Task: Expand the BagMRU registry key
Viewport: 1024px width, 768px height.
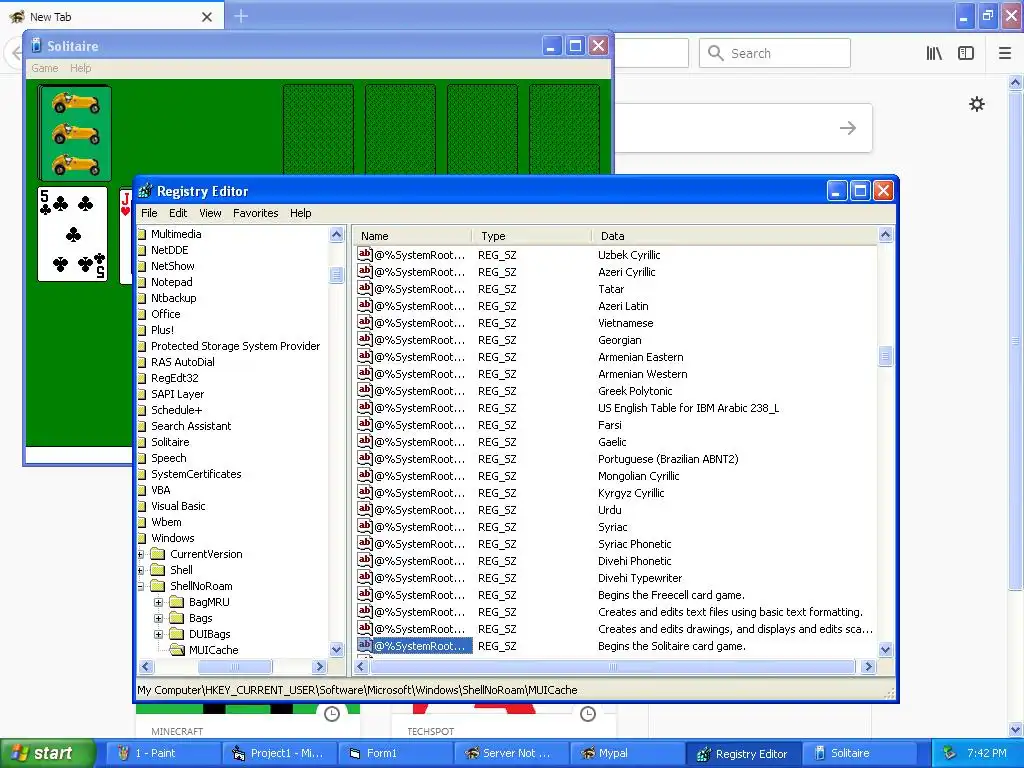Action: point(158,602)
